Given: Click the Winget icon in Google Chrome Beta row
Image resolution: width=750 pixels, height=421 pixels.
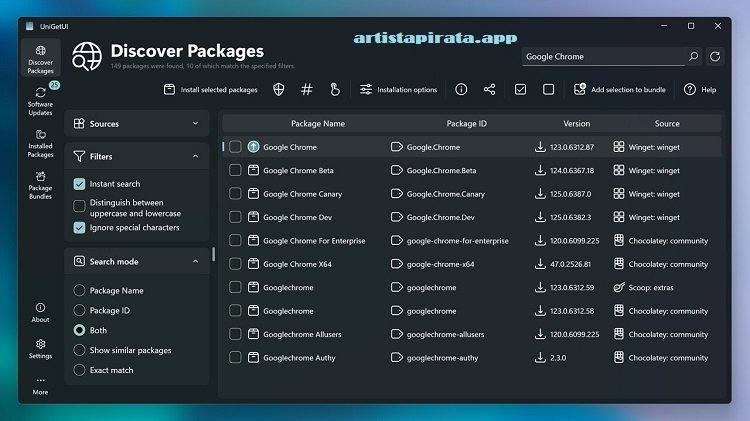Looking at the screenshot, I should [619, 170].
